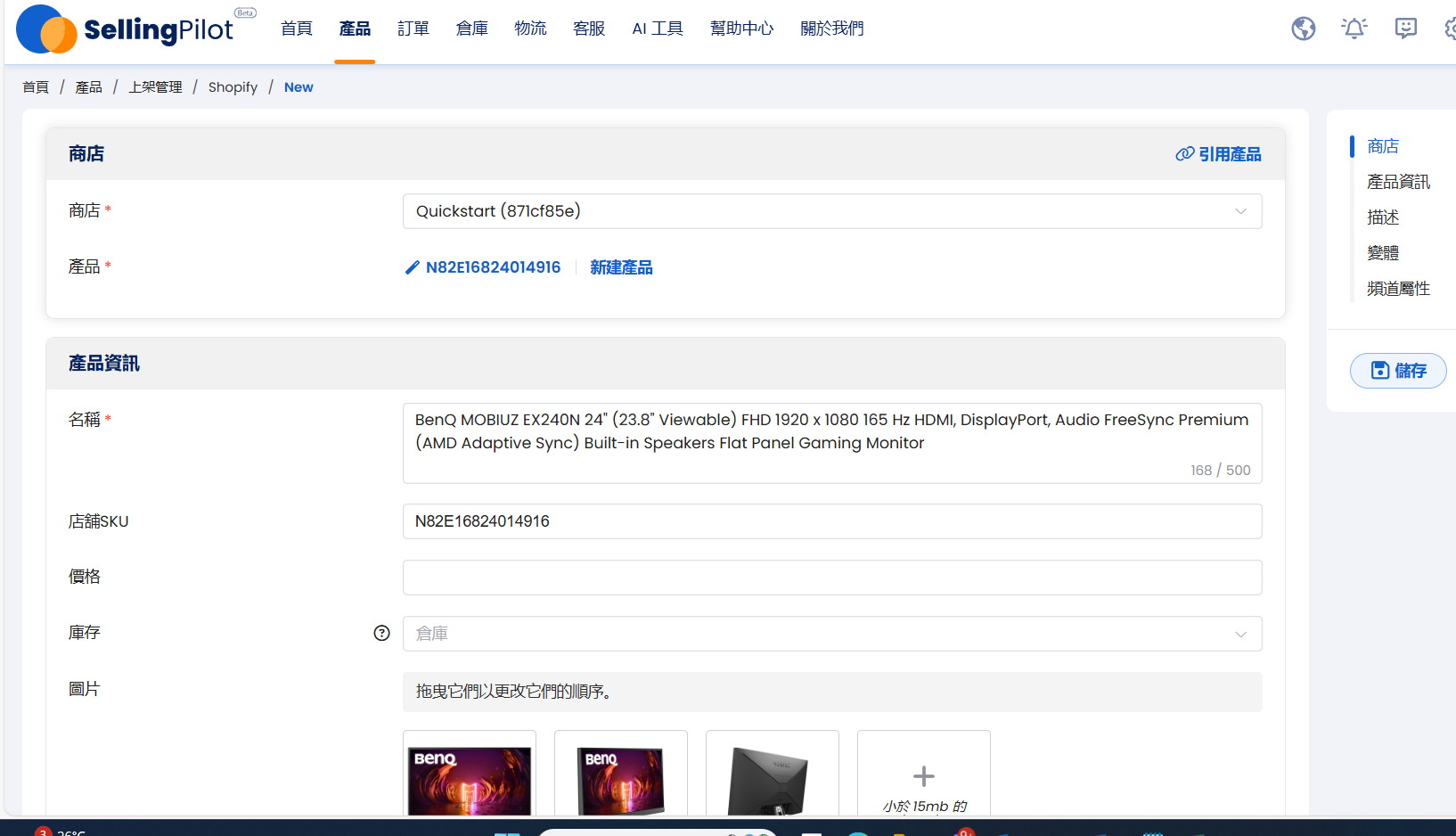Click the 商店 section header title
This screenshot has height=836, width=1456.
click(86, 154)
